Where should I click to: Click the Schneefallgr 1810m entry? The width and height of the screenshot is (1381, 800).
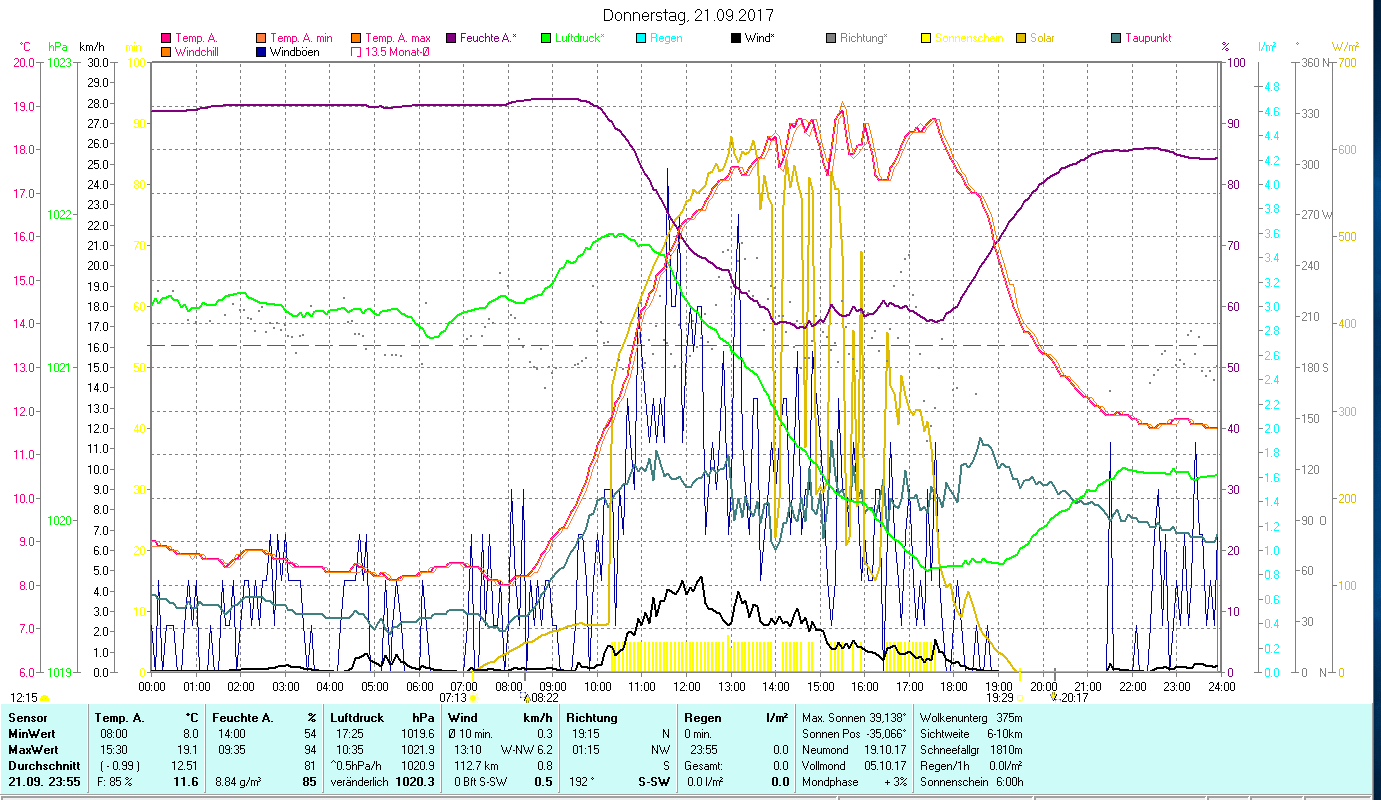click(970, 749)
